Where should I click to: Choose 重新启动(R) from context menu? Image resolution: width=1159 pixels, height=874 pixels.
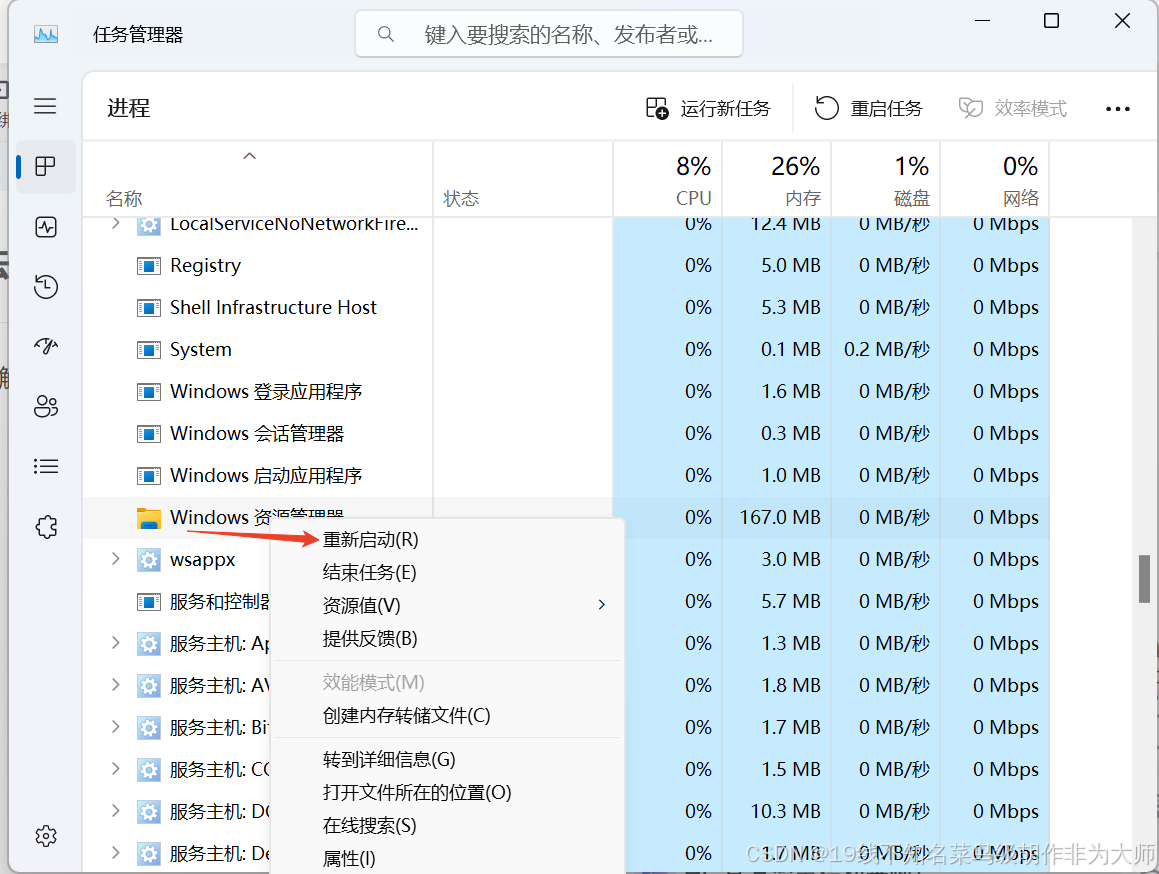pyautogui.click(x=447, y=540)
